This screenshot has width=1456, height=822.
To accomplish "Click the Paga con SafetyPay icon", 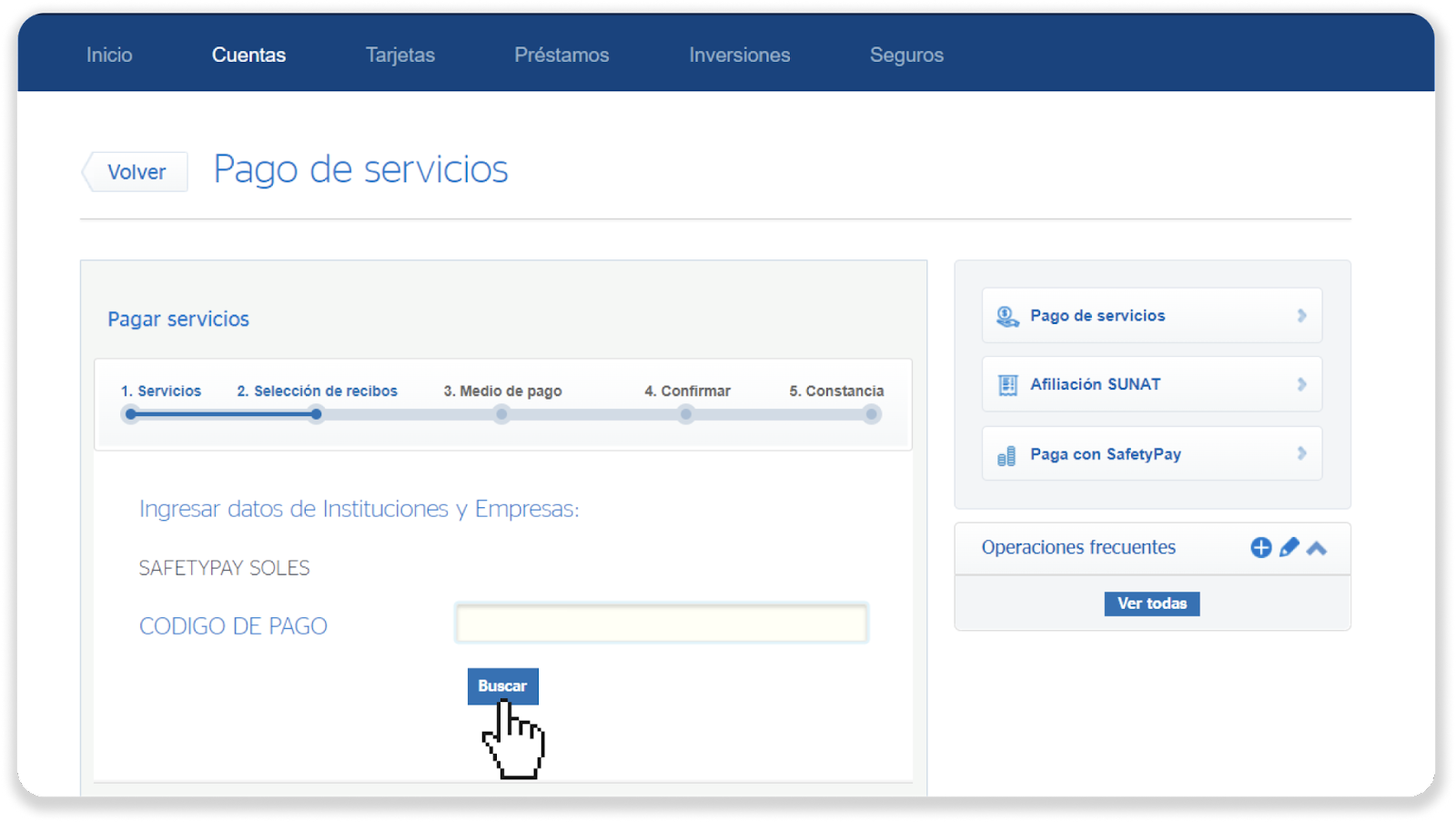I will click(x=1006, y=455).
